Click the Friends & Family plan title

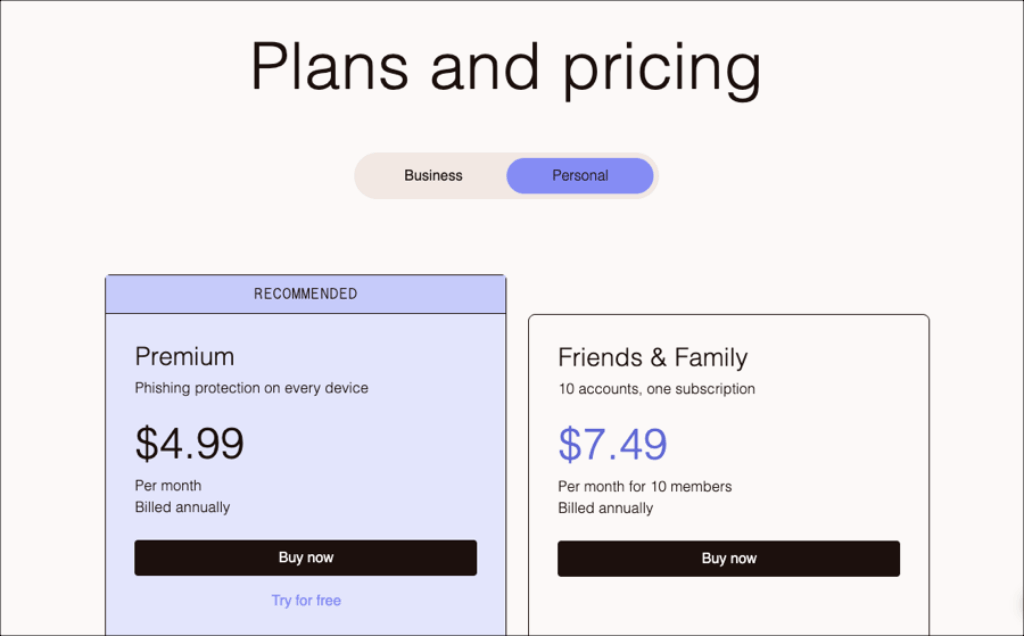pos(653,357)
